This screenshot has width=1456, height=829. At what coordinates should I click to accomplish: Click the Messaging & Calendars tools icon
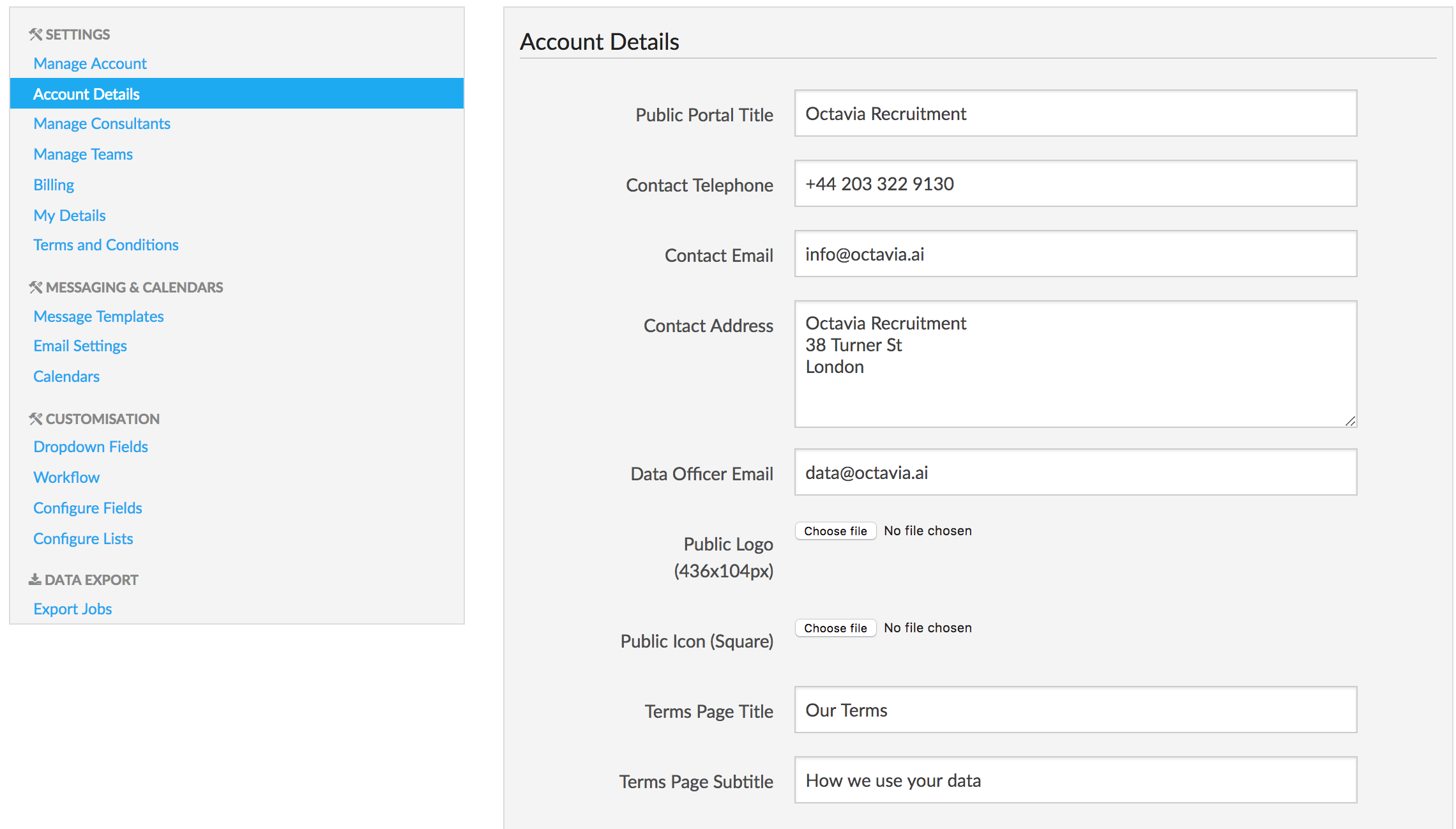pyautogui.click(x=35, y=287)
